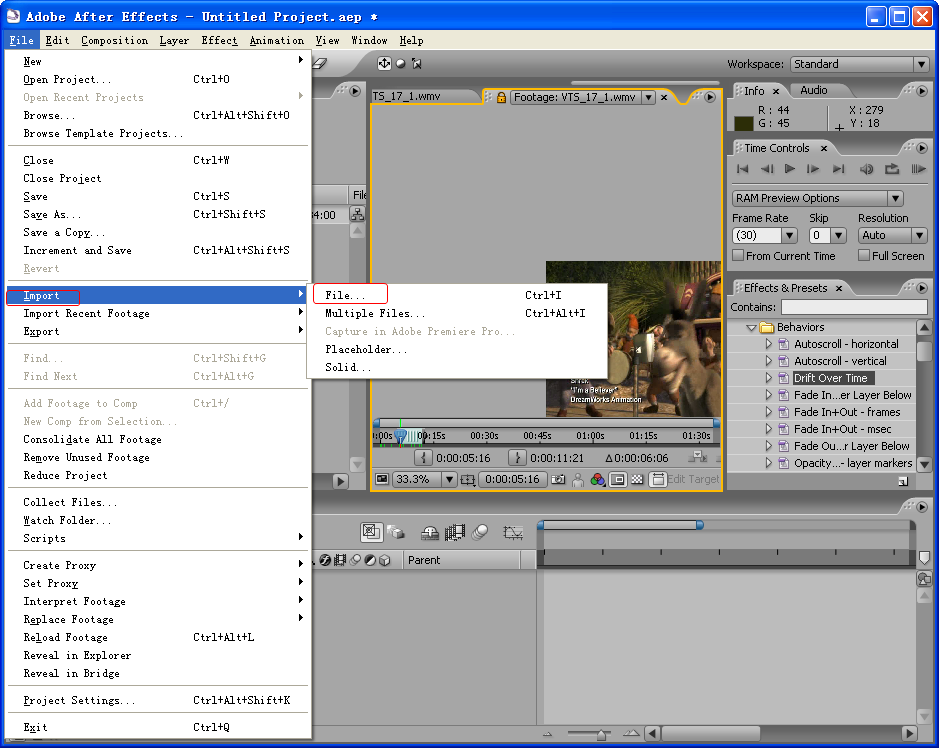939x748 pixels.
Task: Switch to the Audio tab
Action: point(814,90)
